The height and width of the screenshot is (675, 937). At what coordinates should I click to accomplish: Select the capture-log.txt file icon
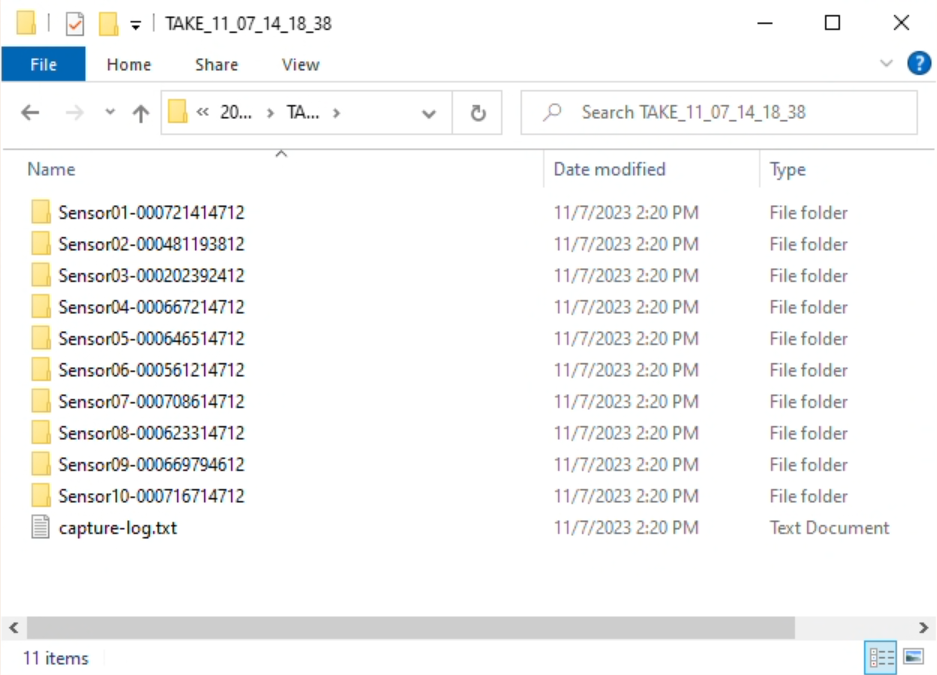[40, 527]
